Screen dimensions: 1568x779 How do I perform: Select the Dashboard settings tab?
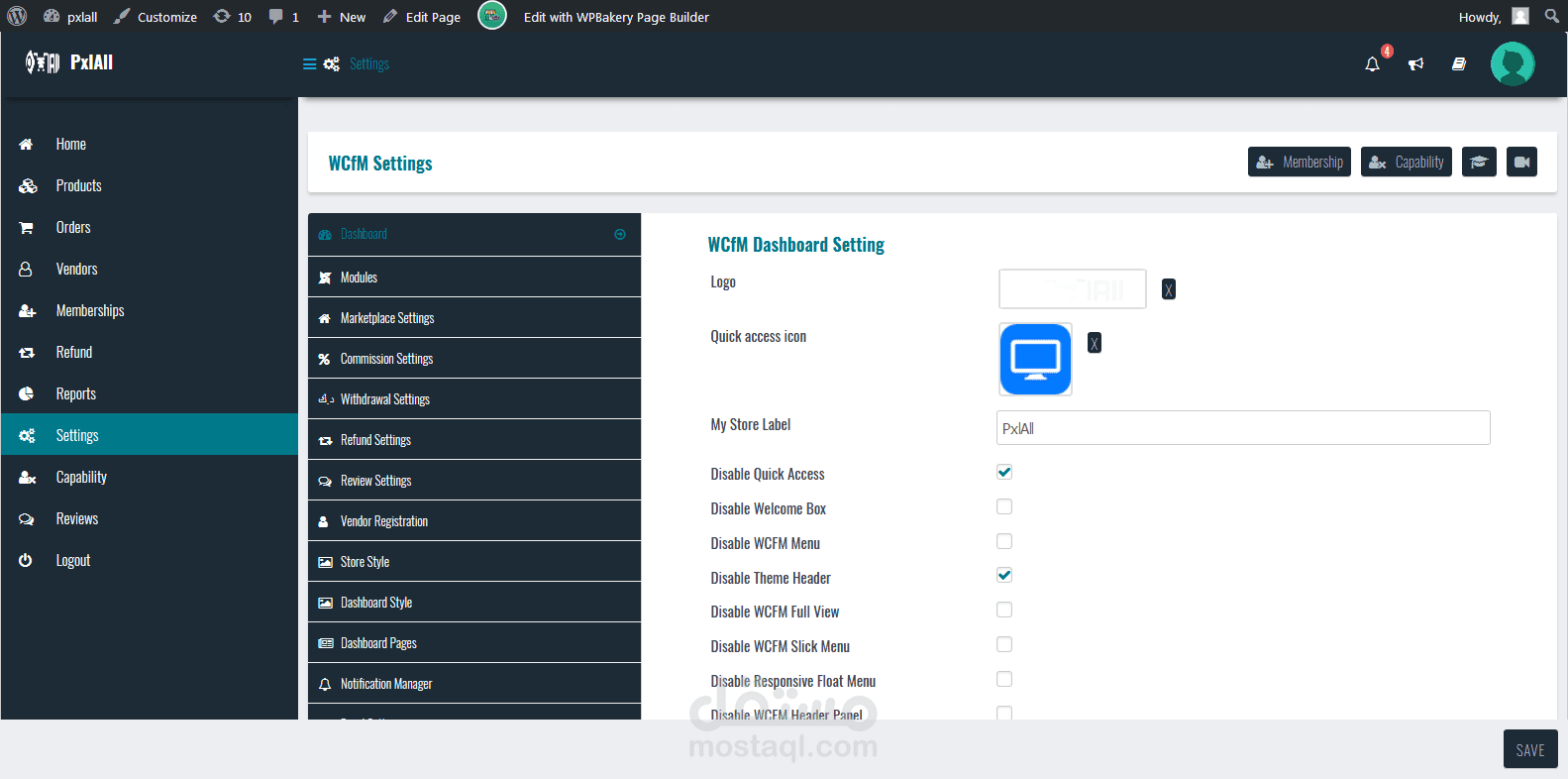coord(474,234)
